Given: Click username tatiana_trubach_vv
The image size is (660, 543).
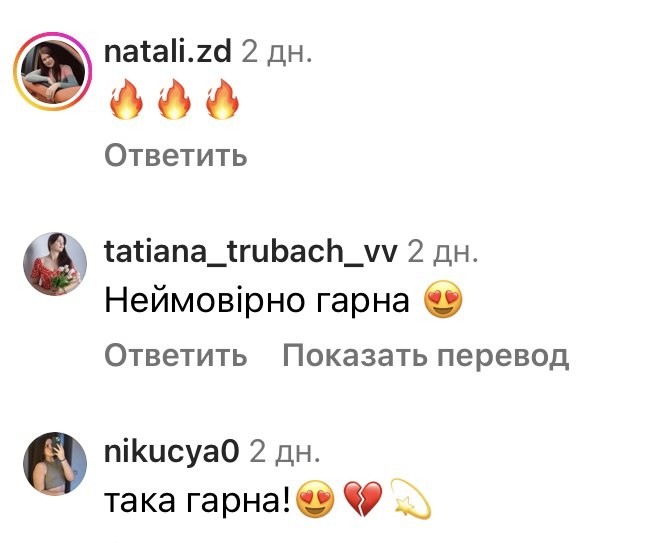Looking at the screenshot, I should pyautogui.click(x=250, y=251).
